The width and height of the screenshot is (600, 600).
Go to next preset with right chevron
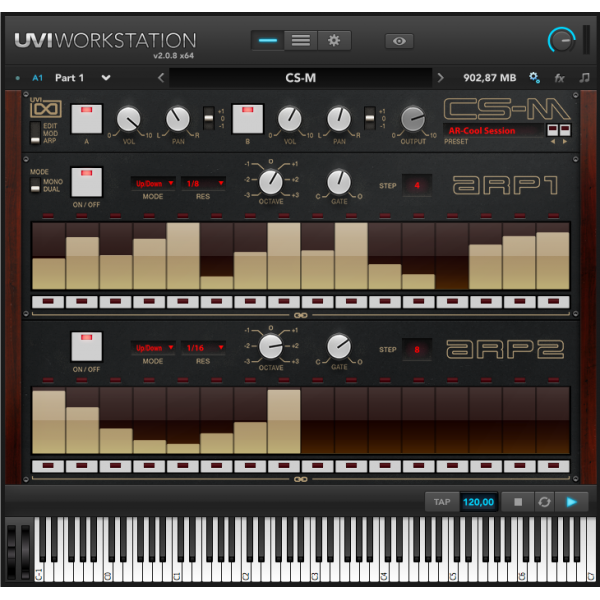[x=440, y=78]
